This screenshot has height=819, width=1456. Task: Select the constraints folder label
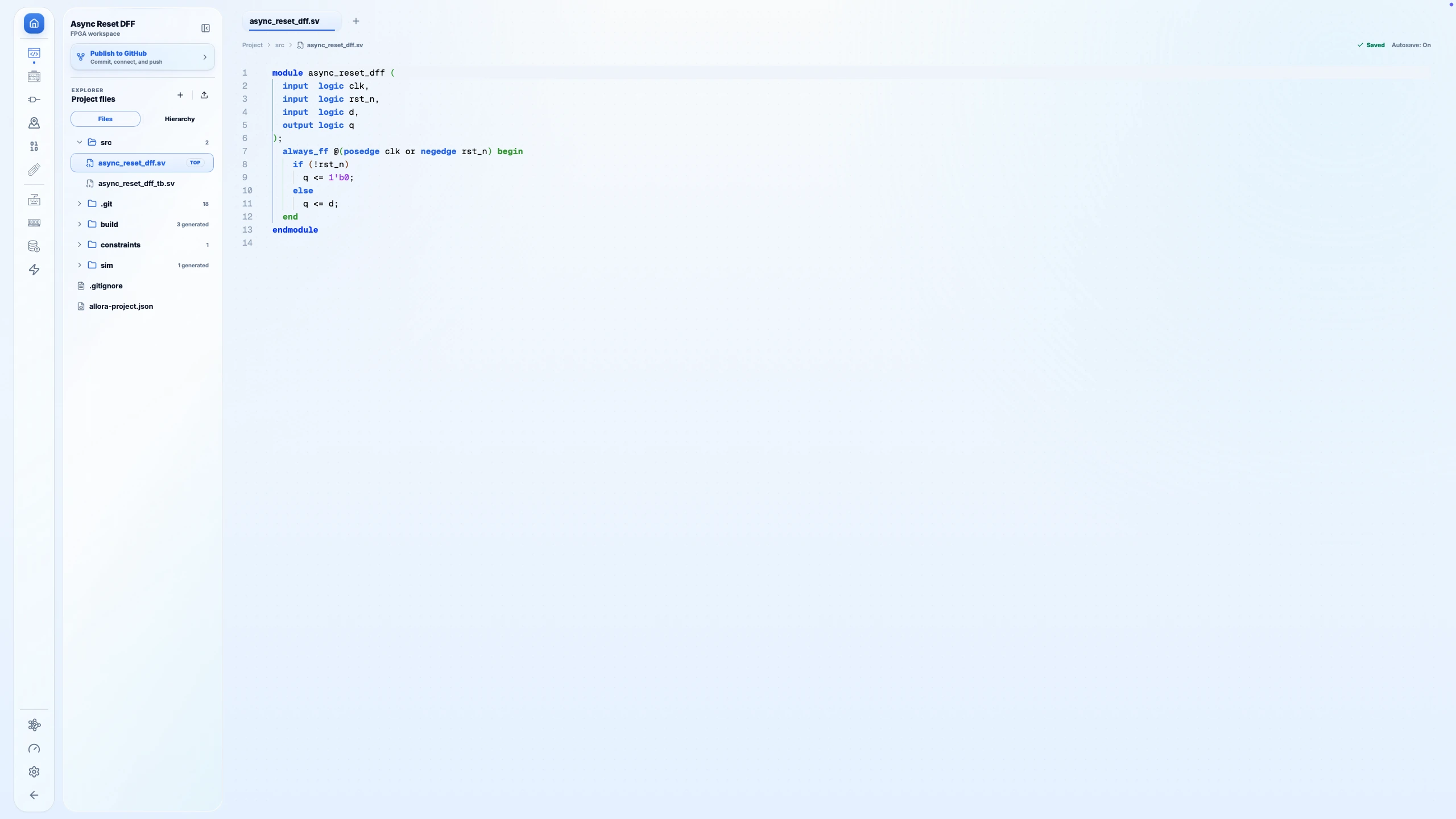(121, 245)
